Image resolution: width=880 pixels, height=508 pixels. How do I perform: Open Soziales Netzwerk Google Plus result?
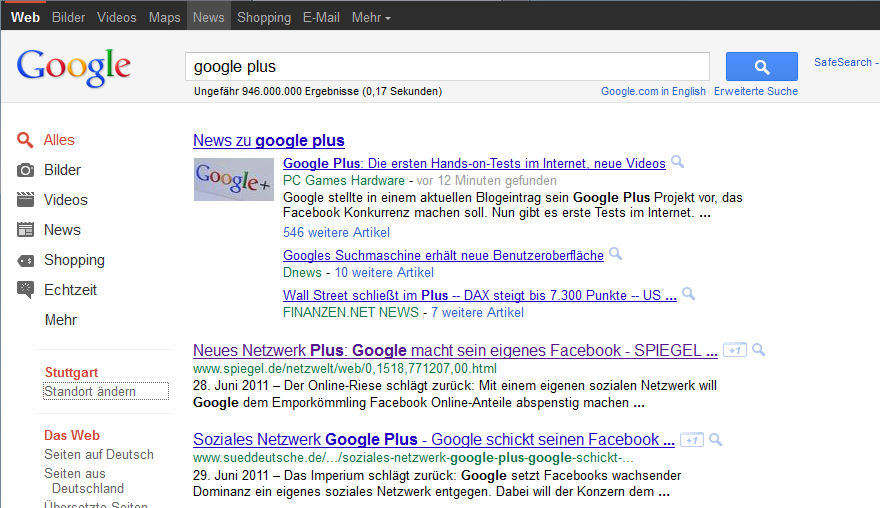pyautogui.click(x=434, y=440)
